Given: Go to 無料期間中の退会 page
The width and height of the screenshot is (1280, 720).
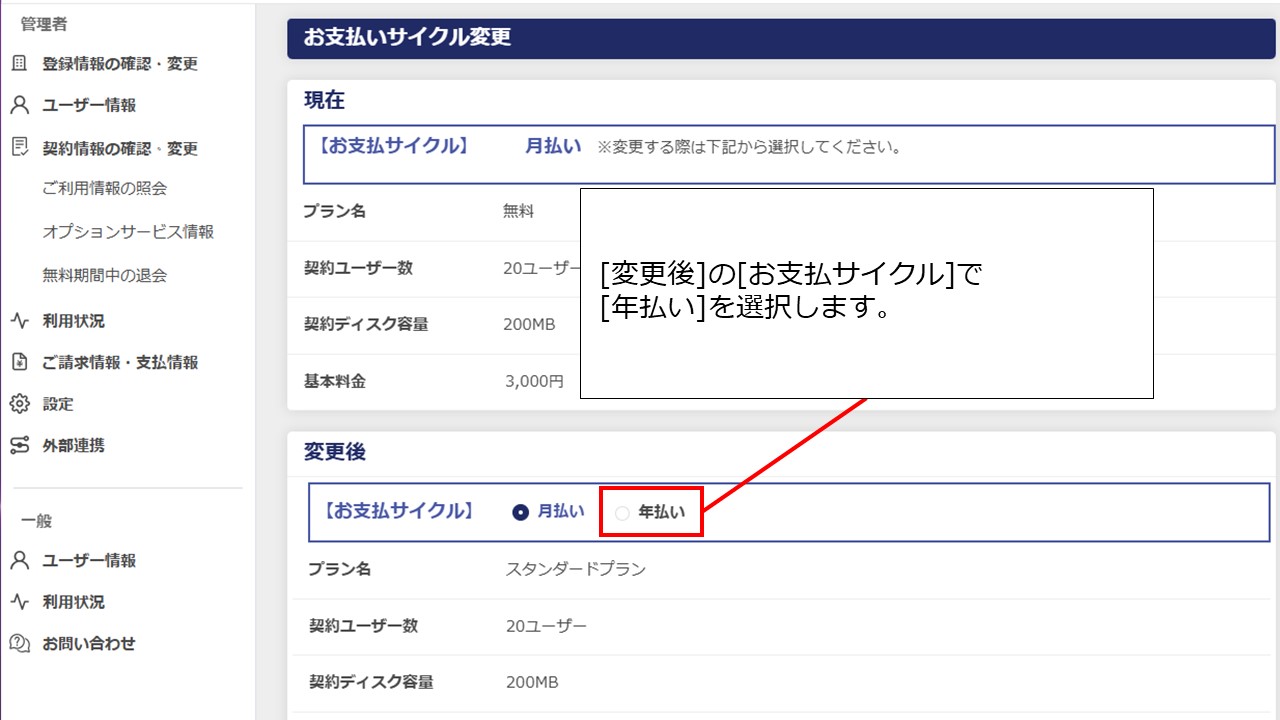Looking at the screenshot, I should coord(104,275).
